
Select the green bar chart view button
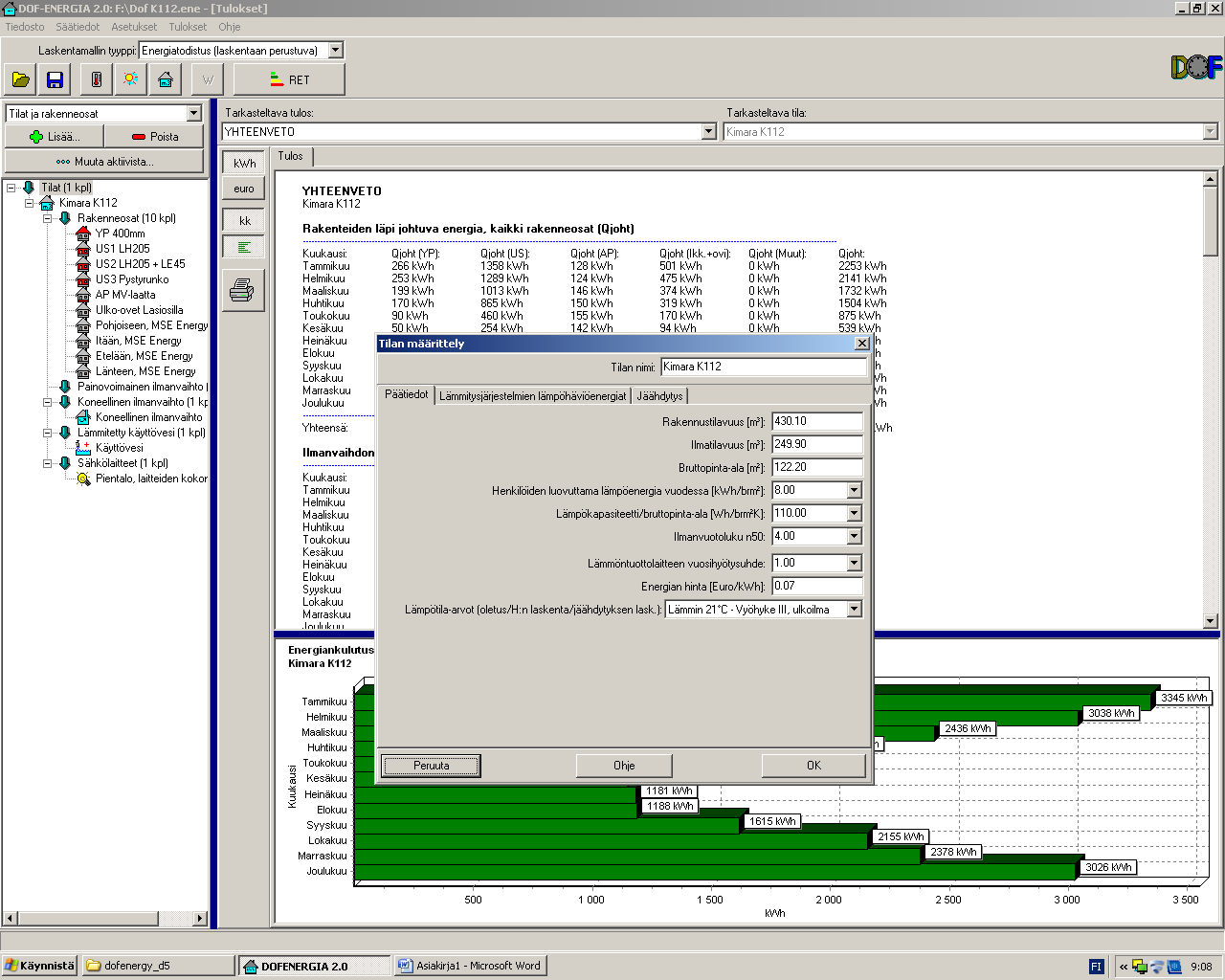(243, 247)
